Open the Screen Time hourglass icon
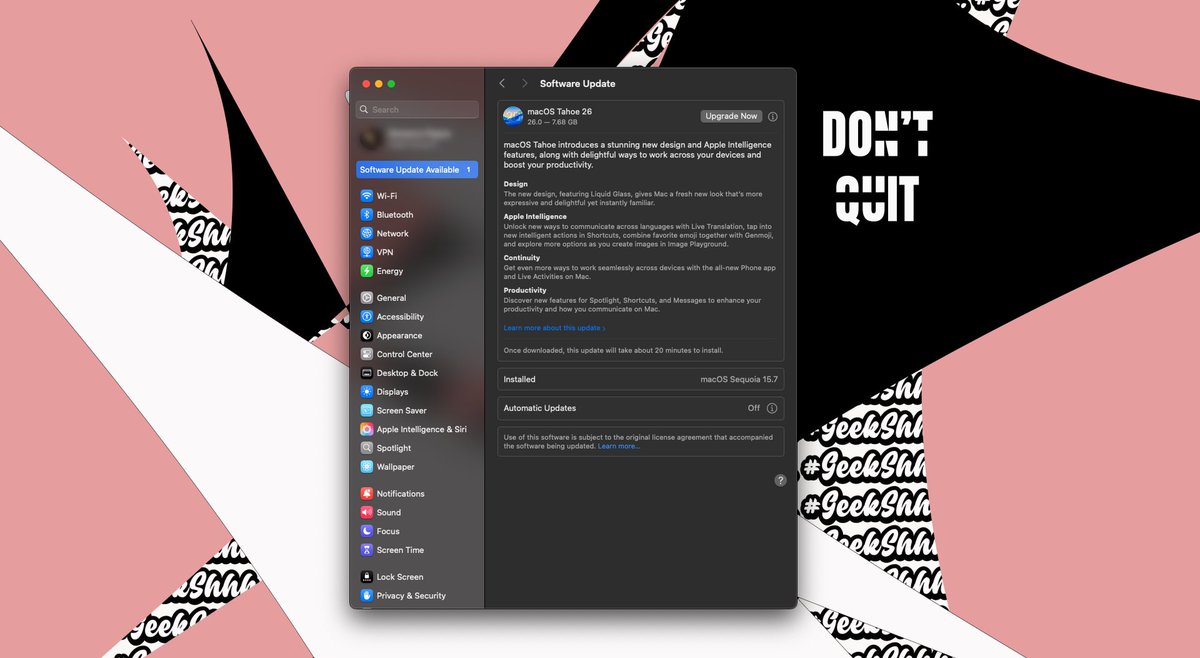This screenshot has height=658, width=1200. pos(367,550)
